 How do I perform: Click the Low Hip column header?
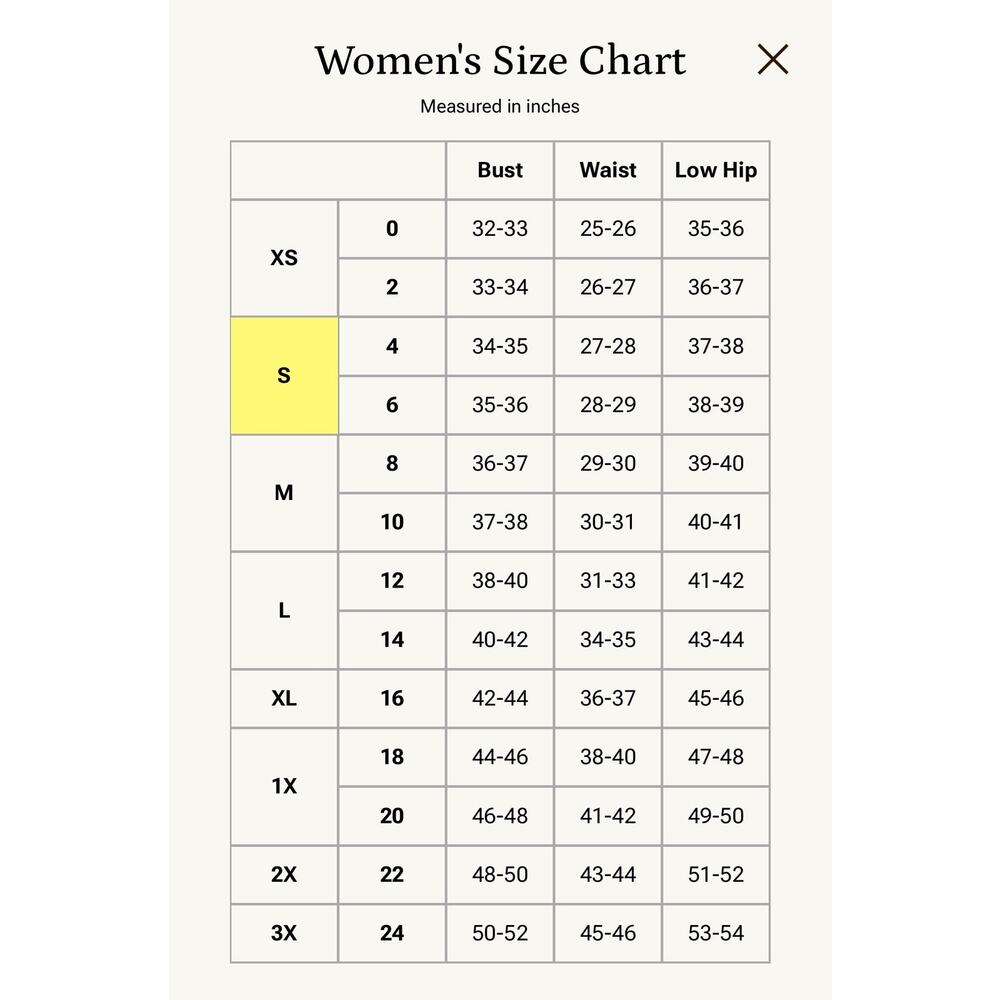(716, 170)
